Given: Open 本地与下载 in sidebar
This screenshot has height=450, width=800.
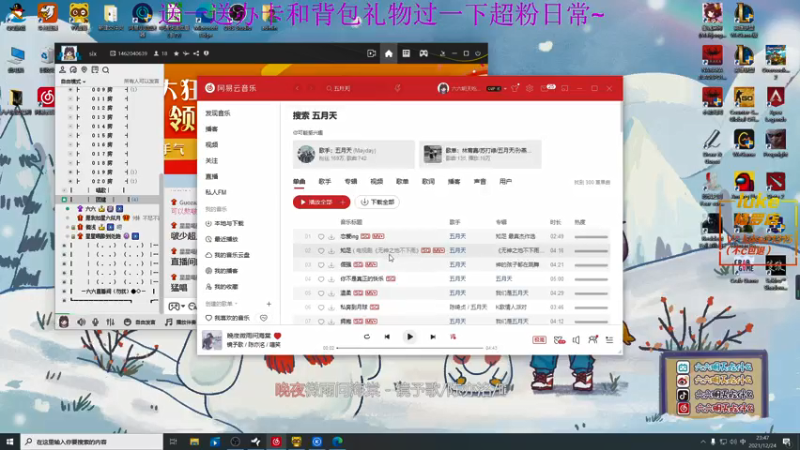Looking at the screenshot, I should pyautogui.click(x=224, y=223).
